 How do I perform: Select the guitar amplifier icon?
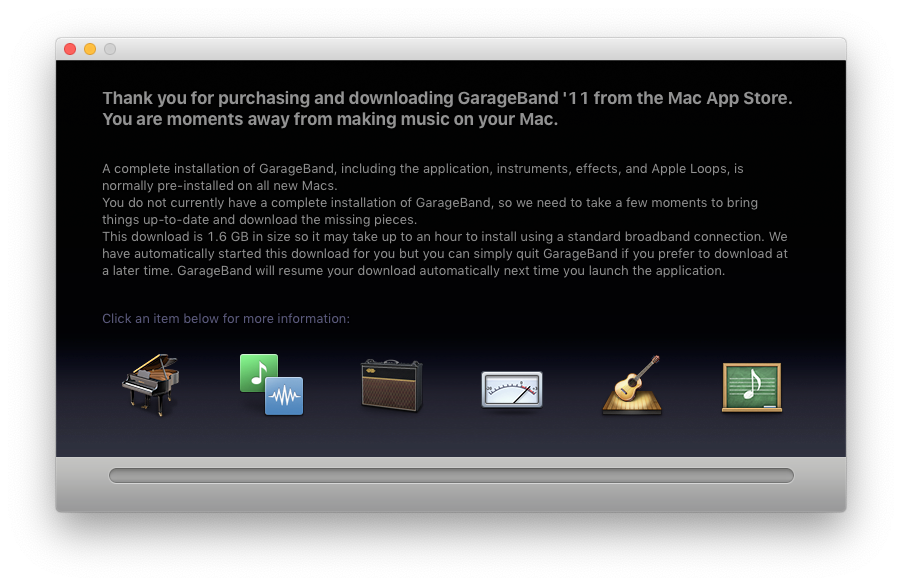[392, 385]
